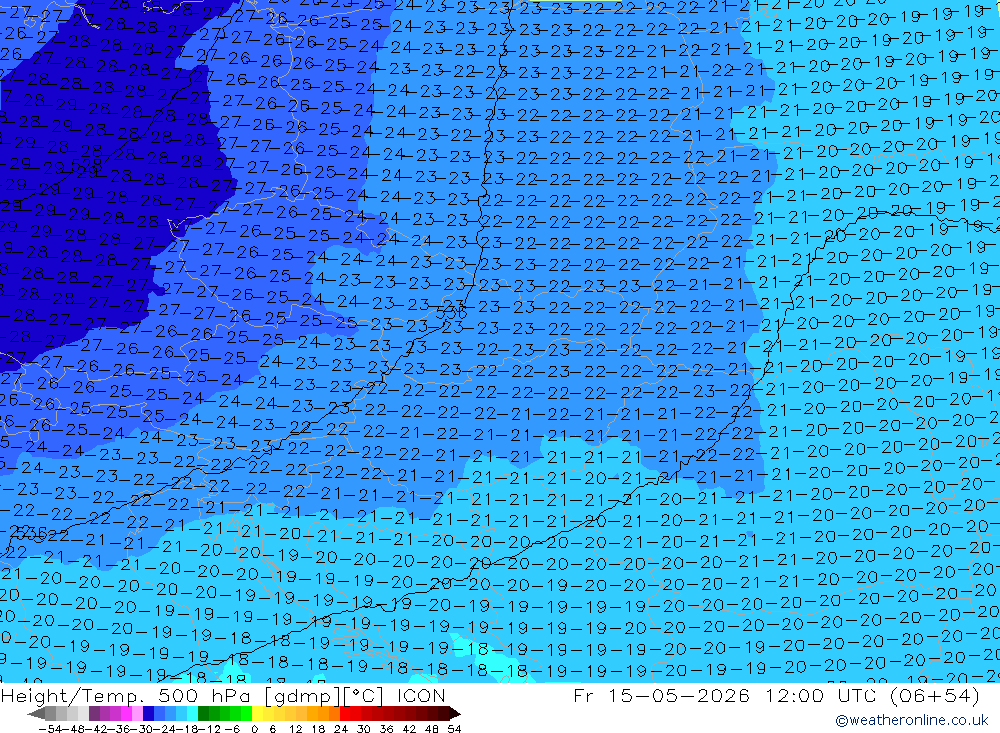Select the '(06+54)' forecast run label
Viewport: 1000px width, 733px height.
pos(934,695)
